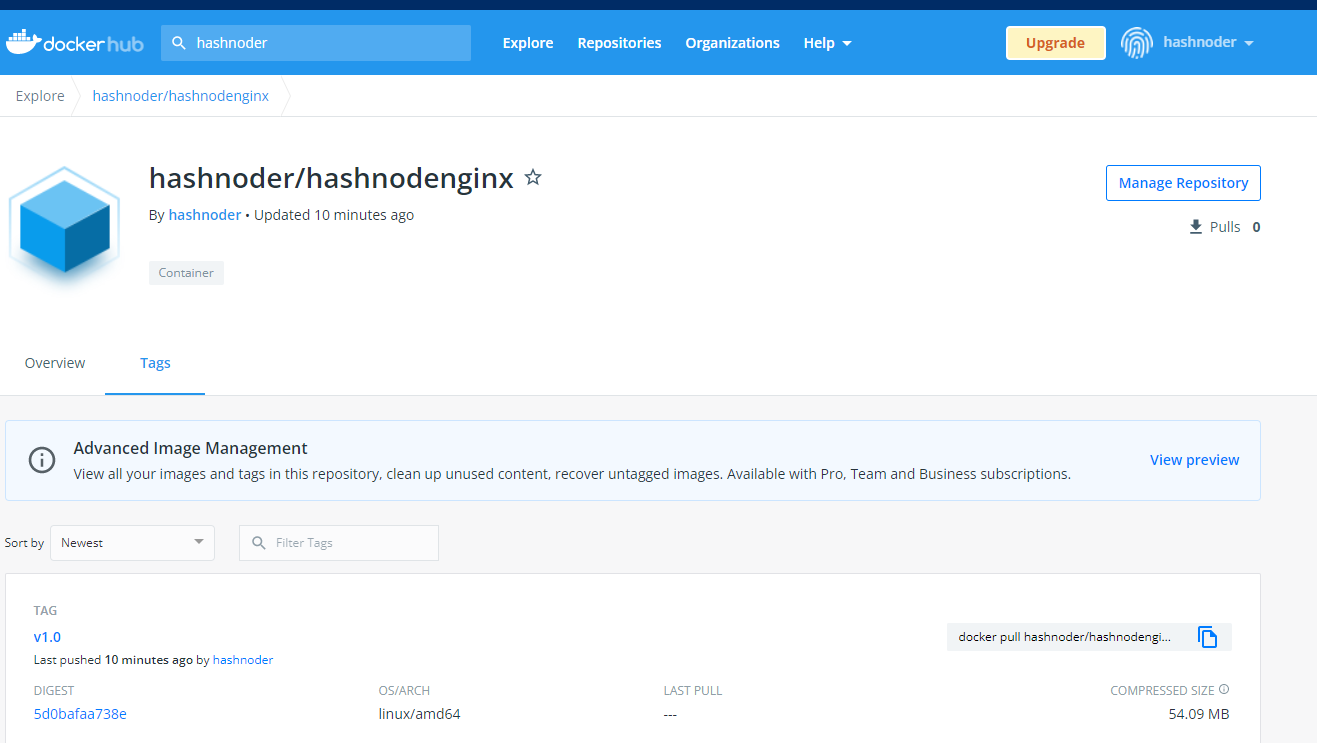This screenshot has height=743, width=1317.
Task: Select the Tags tab
Action: 155,363
